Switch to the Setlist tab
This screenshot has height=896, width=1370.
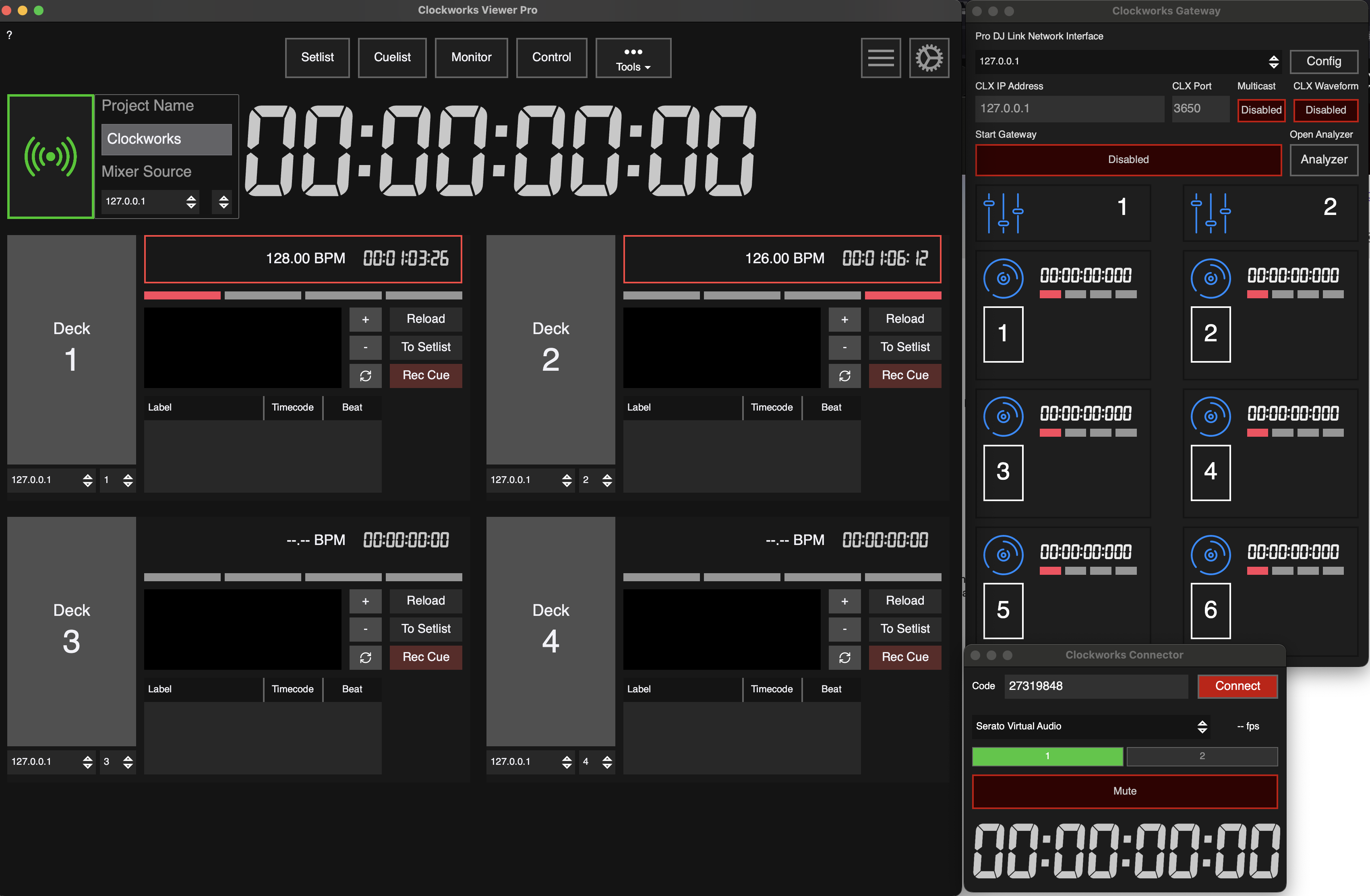(x=317, y=58)
